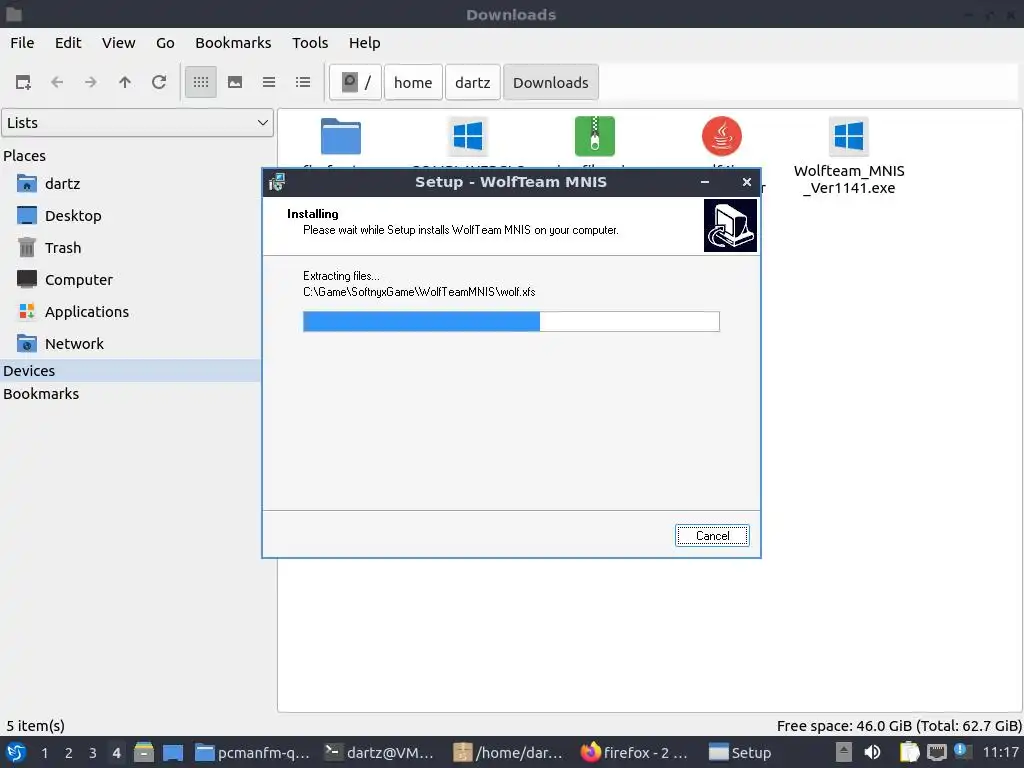Open the network status tray icon
The height and width of the screenshot is (768, 1024).
tap(936, 752)
